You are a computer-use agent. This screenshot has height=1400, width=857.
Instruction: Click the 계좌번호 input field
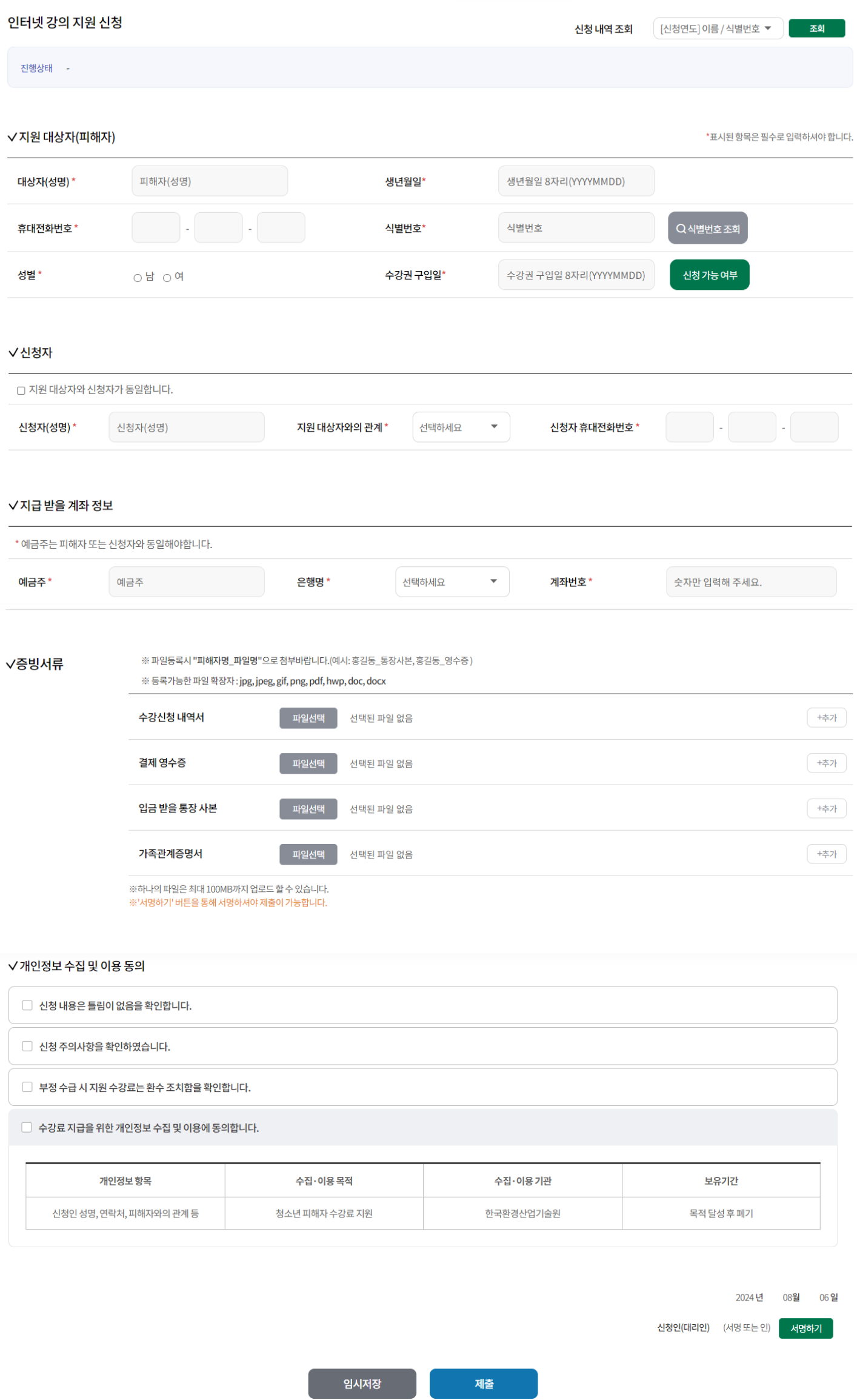tap(751, 582)
